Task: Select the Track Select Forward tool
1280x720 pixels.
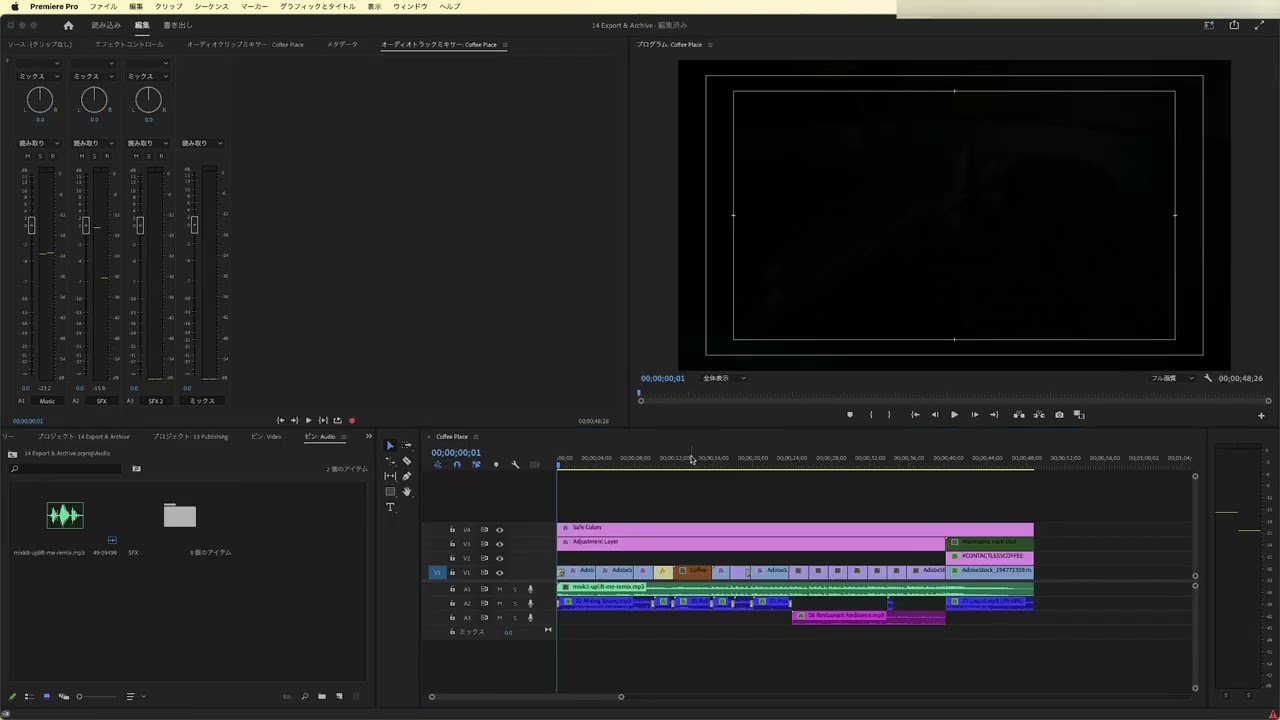Action: coord(407,444)
